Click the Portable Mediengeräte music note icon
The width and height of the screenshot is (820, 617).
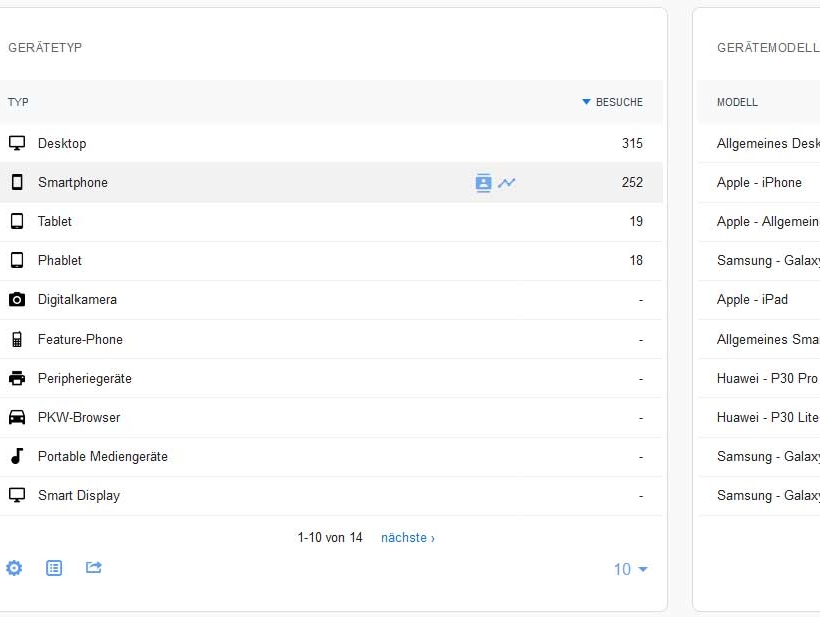(17, 456)
